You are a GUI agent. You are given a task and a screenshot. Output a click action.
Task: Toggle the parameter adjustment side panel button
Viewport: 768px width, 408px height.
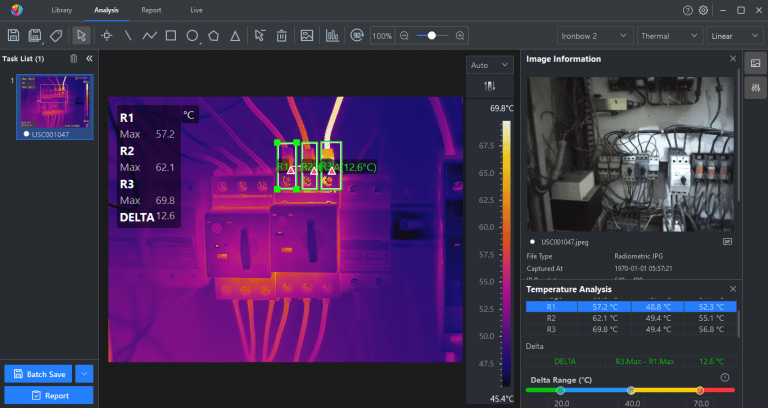tap(755, 88)
